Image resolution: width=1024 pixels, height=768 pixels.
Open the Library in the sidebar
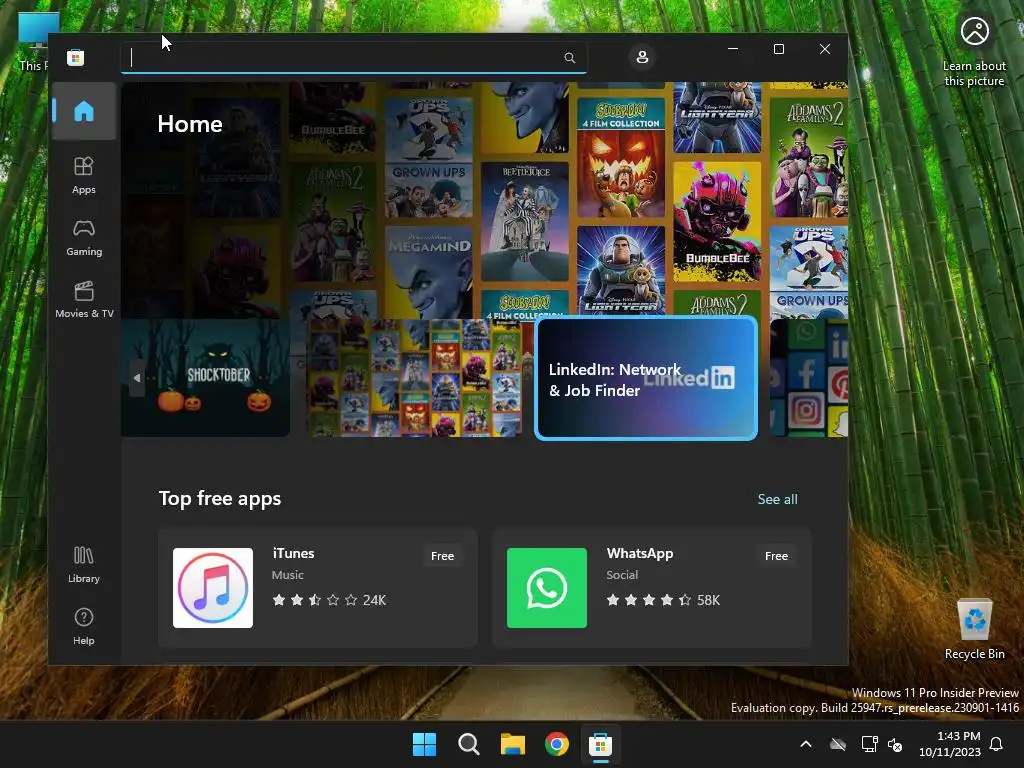[x=84, y=565]
